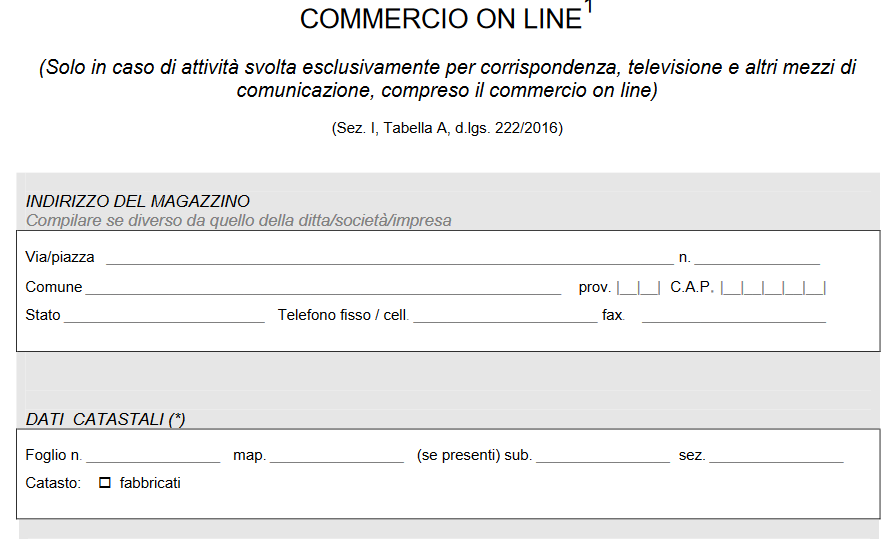Open footnote 1 beside the title
The width and height of the screenshot is (894, 539).
588,7
